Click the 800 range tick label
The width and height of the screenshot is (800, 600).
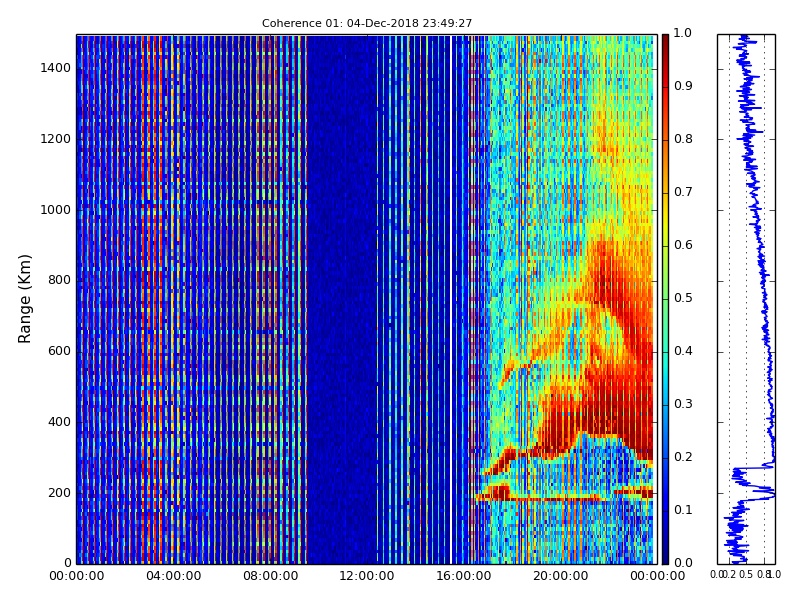click(x=59, y=280)
